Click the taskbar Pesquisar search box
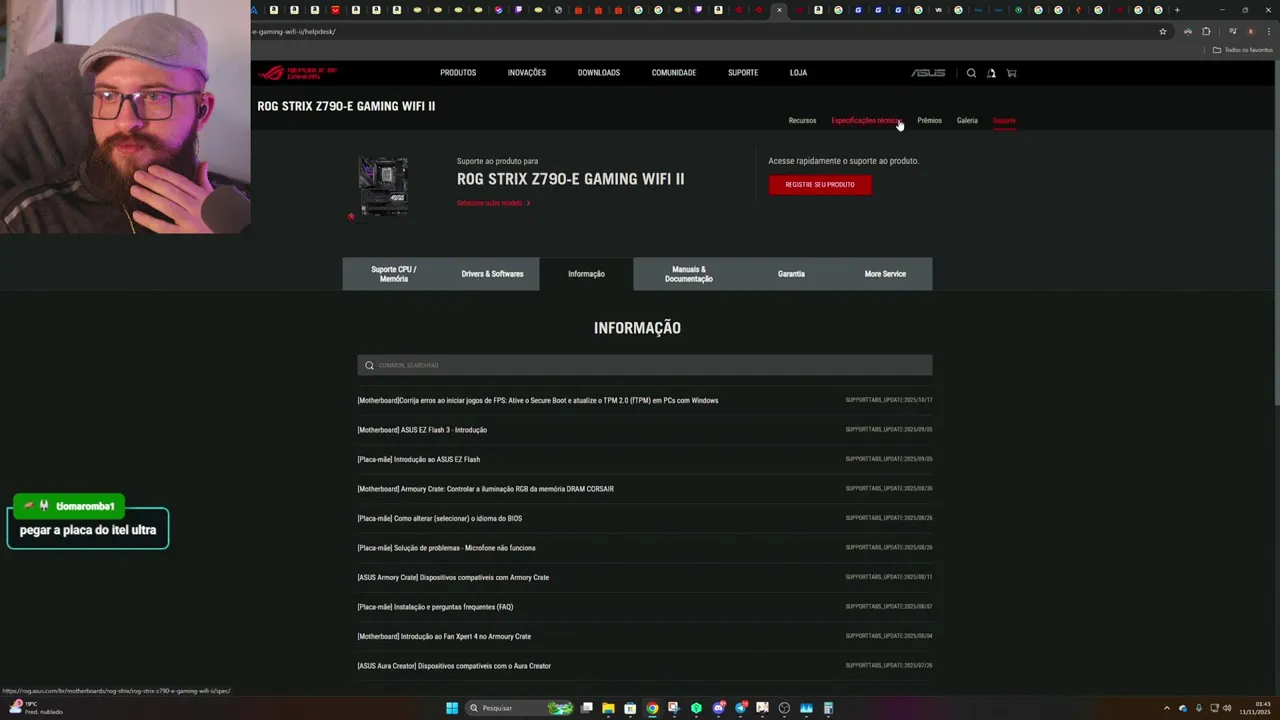Image resolution: width=1280 pixels, height=720 pixels. (519, 708)
